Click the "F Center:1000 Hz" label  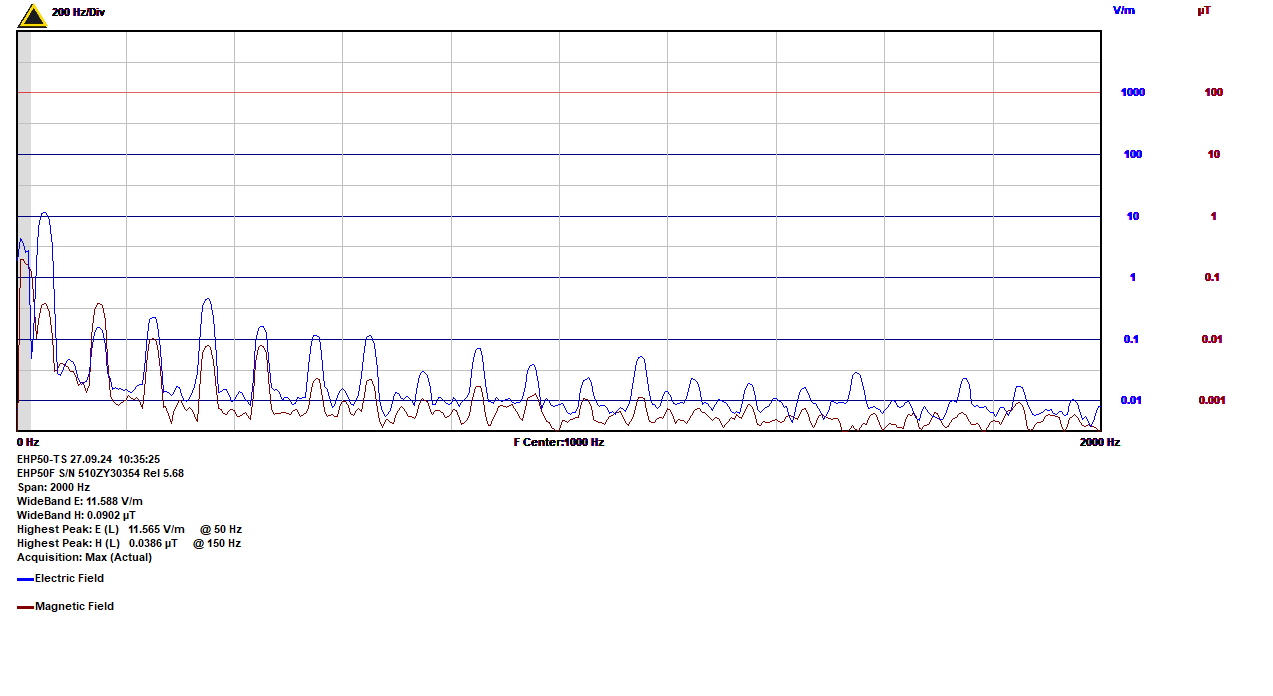(x=559, y=442)
